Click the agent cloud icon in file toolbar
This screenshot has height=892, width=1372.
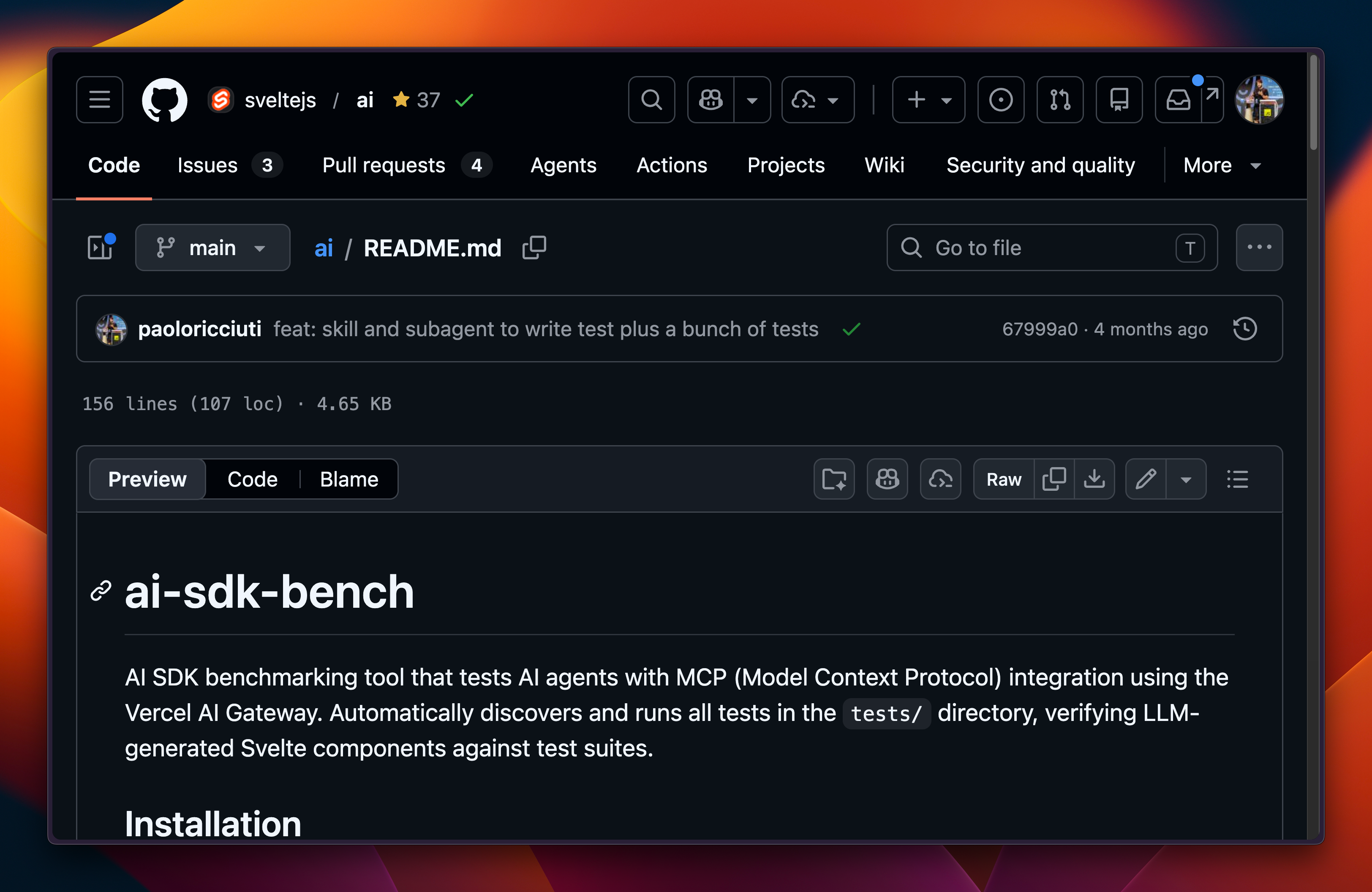(940, 479)
